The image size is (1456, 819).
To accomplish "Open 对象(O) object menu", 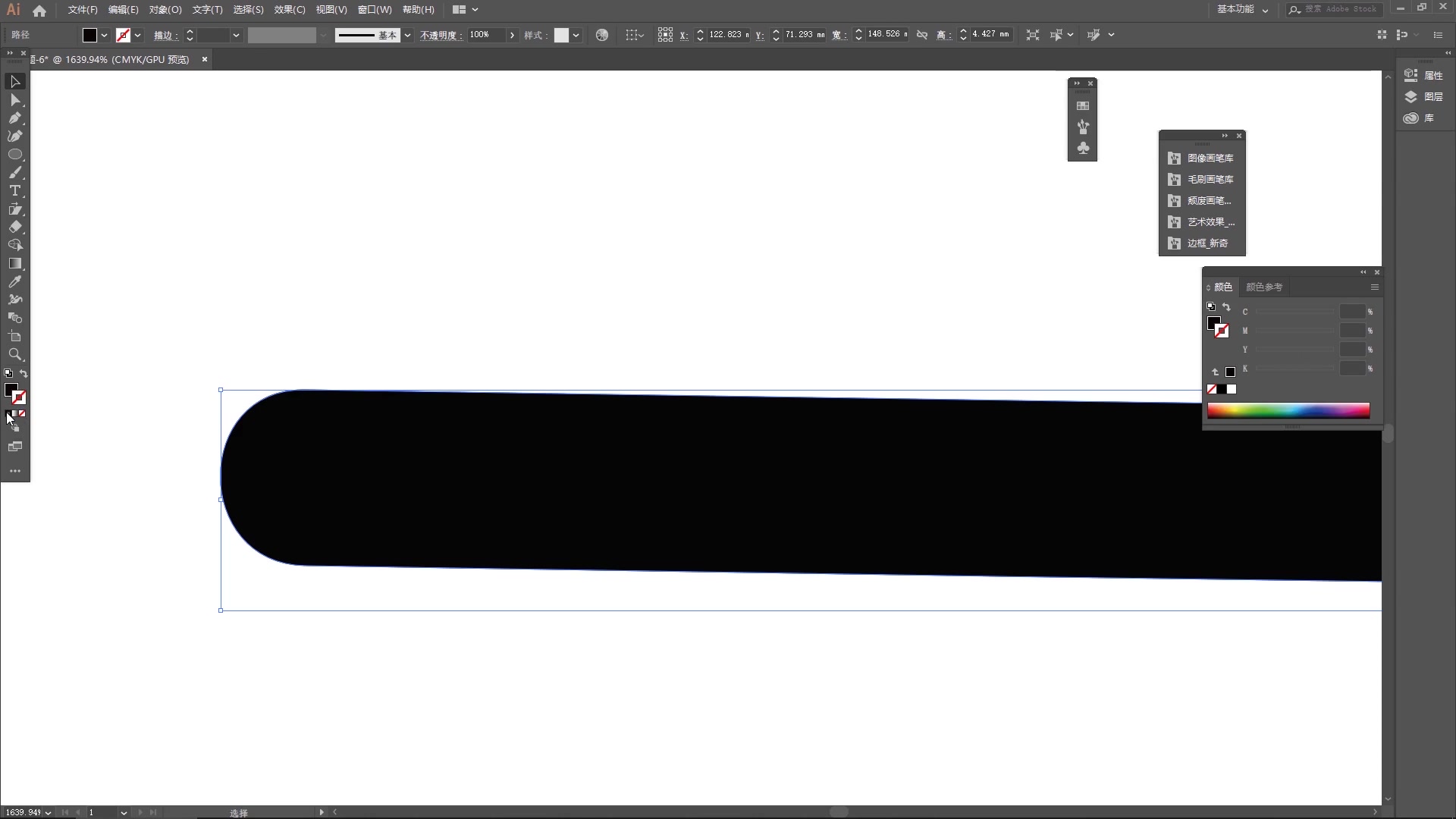I will 164,9.
